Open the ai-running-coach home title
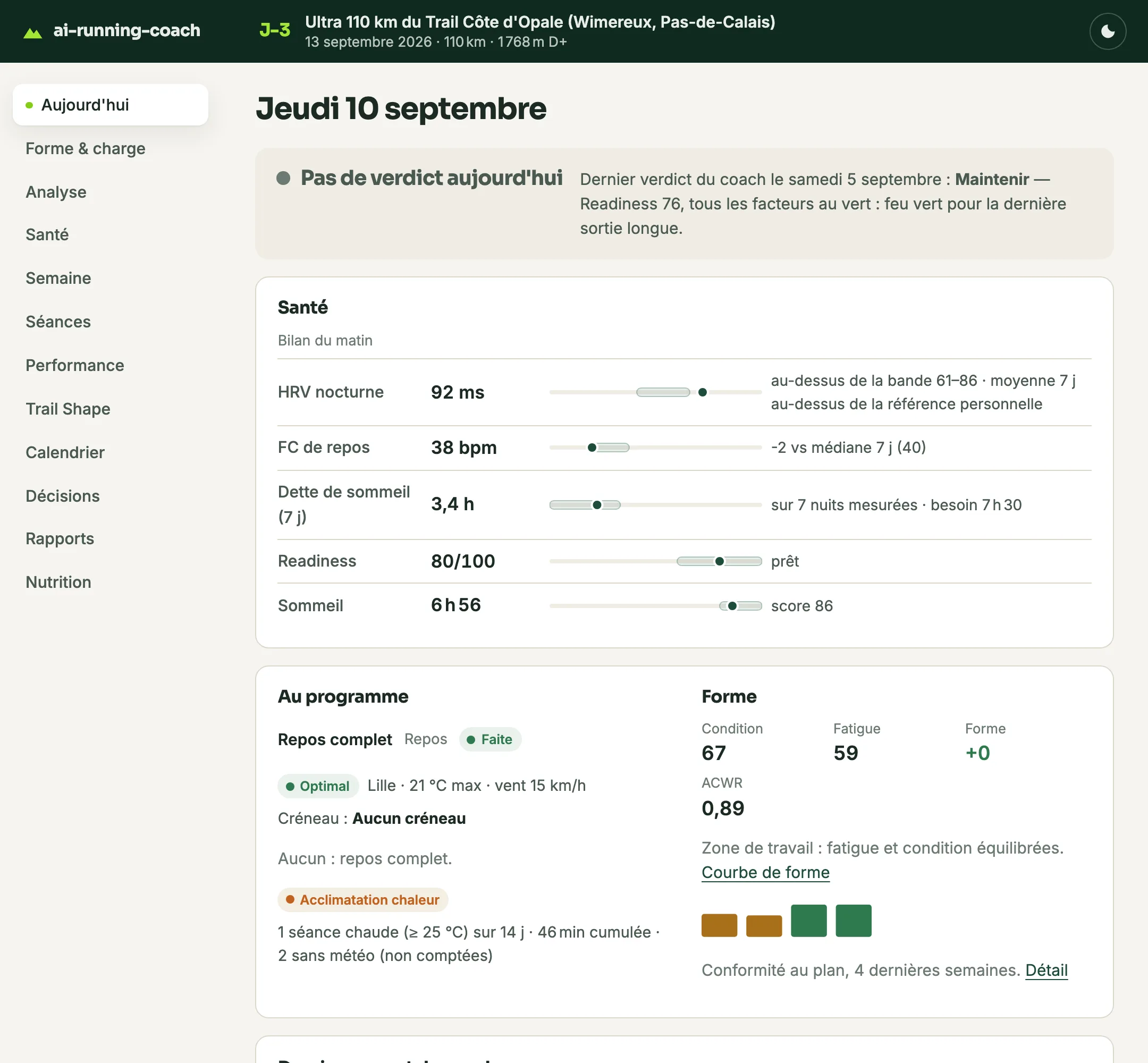 coord(126,30)
